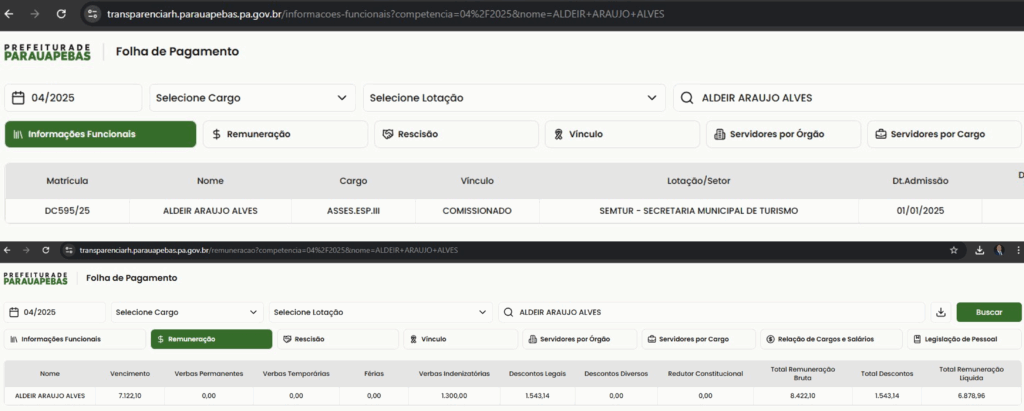Click Prefeitura de Parauapebas logo in upper window

(48, 52)
